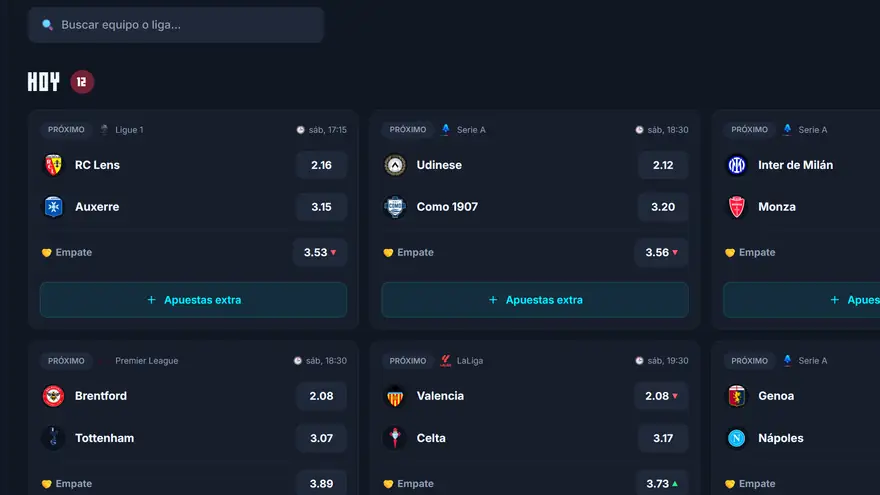This screenshot has width=880, height=495.
Task: Select Tottenham odds 3.07
Action: [x=321, y=438]
